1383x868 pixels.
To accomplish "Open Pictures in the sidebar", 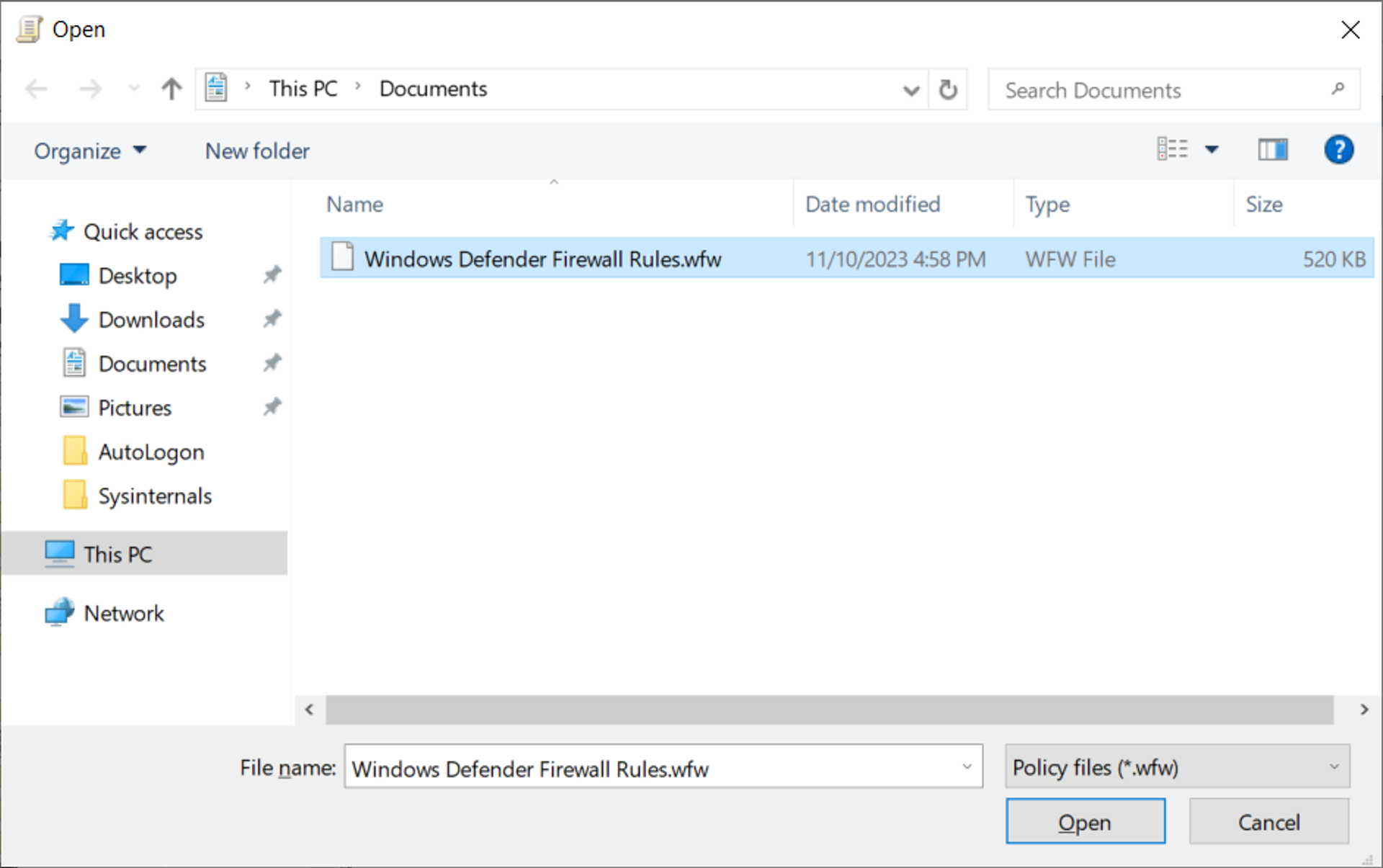I will (135, 408).
